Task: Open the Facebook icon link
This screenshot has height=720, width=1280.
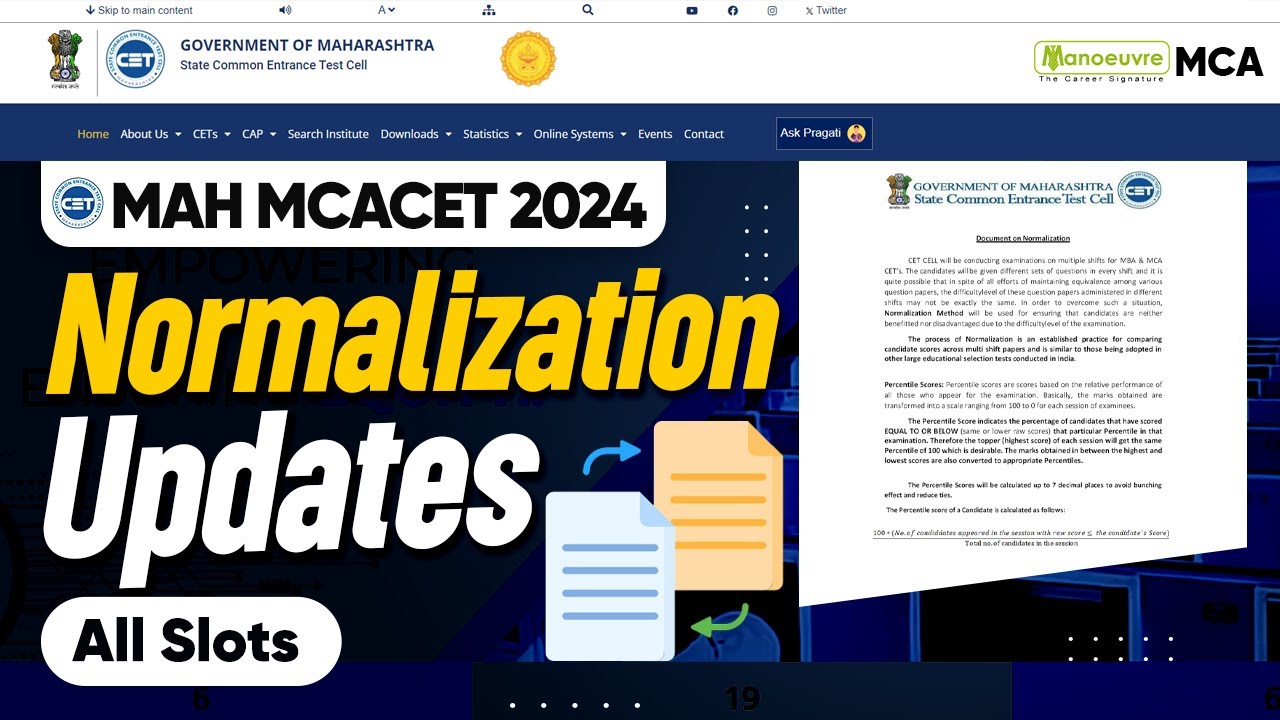Action: coord(733,10)
